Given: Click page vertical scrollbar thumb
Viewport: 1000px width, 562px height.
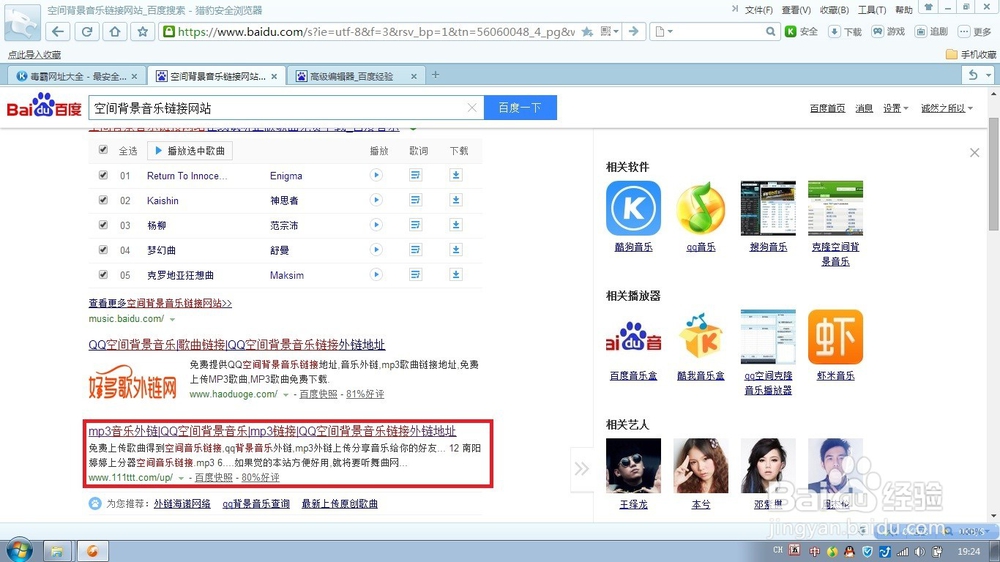Looking at the screenshot, I should click(x=994, y=174).
